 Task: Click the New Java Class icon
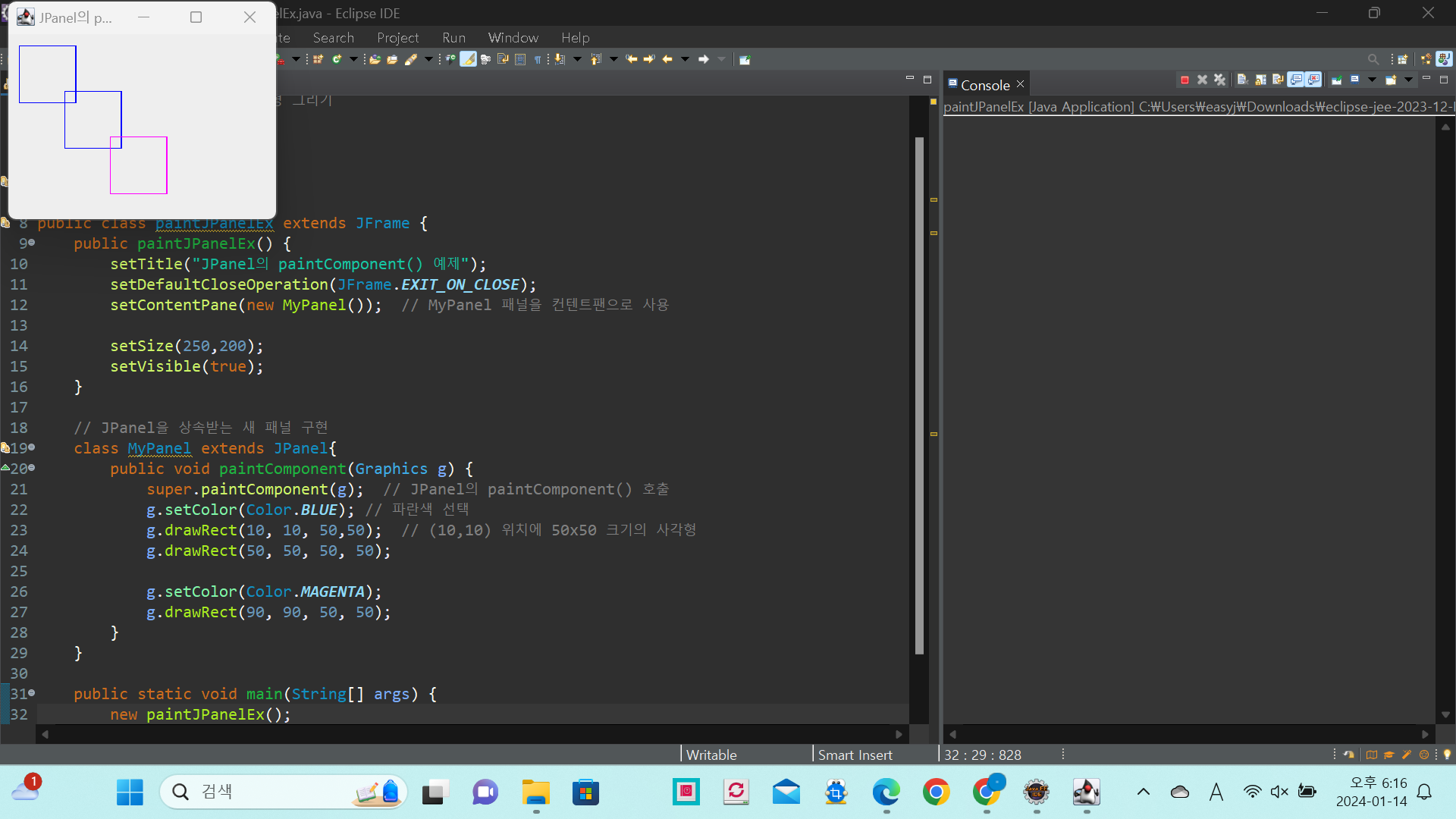click(336, 59)
